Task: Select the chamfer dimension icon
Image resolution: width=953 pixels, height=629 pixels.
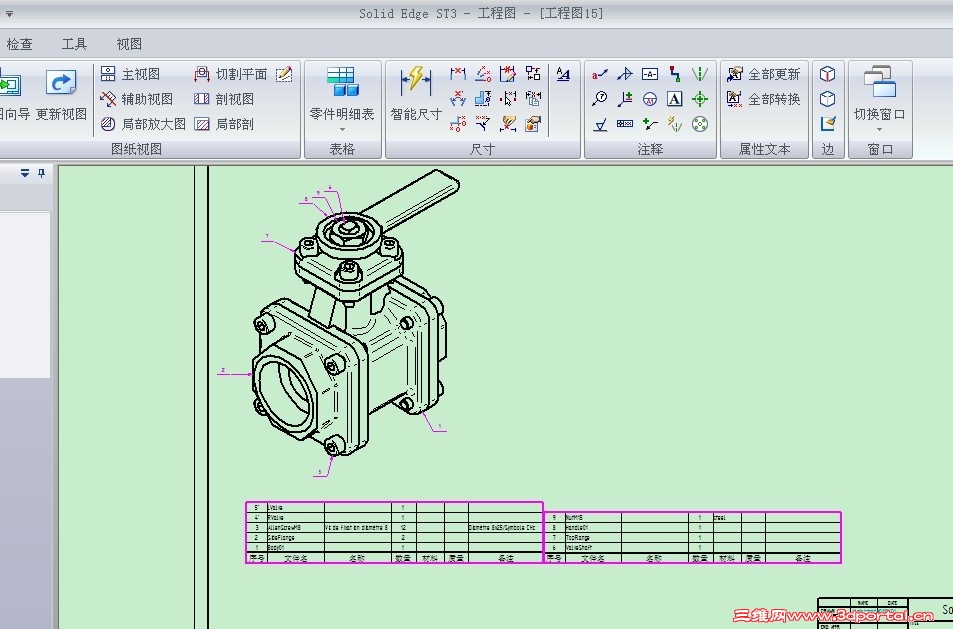Action: point(483,124)
